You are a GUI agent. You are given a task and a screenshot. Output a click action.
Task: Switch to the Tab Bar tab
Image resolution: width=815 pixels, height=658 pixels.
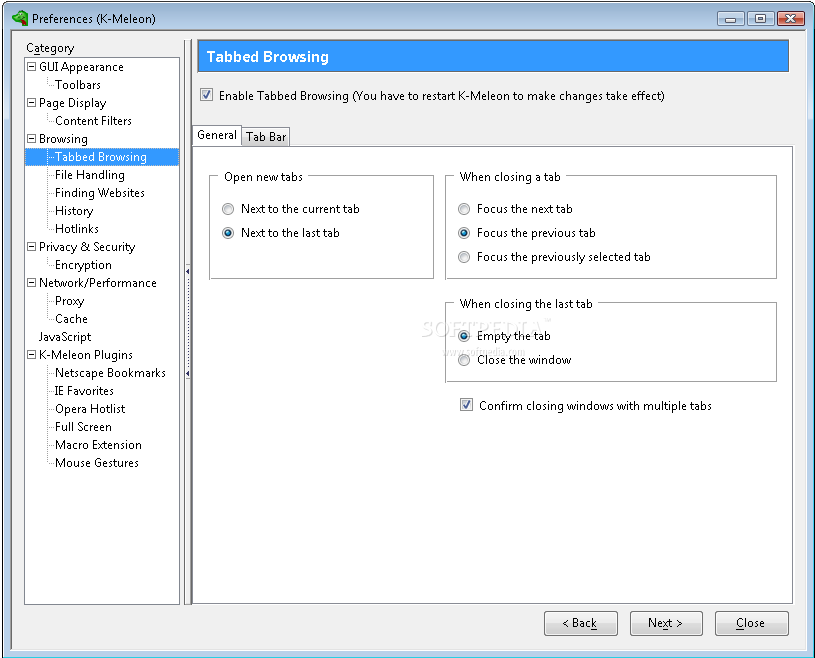[x=266, y=137]
